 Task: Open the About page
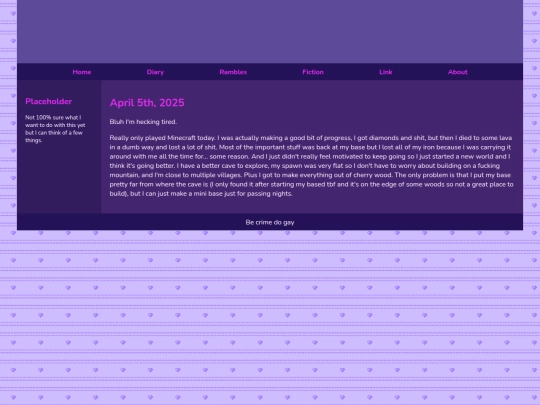point(458,72)
